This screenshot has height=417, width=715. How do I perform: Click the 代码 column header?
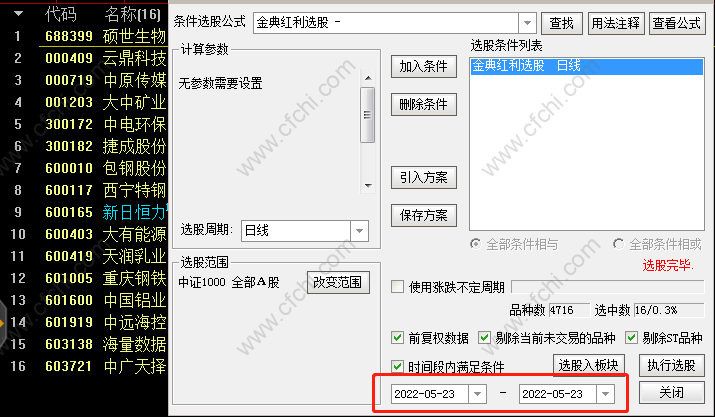pyautogui.click(x=61, y=15)
